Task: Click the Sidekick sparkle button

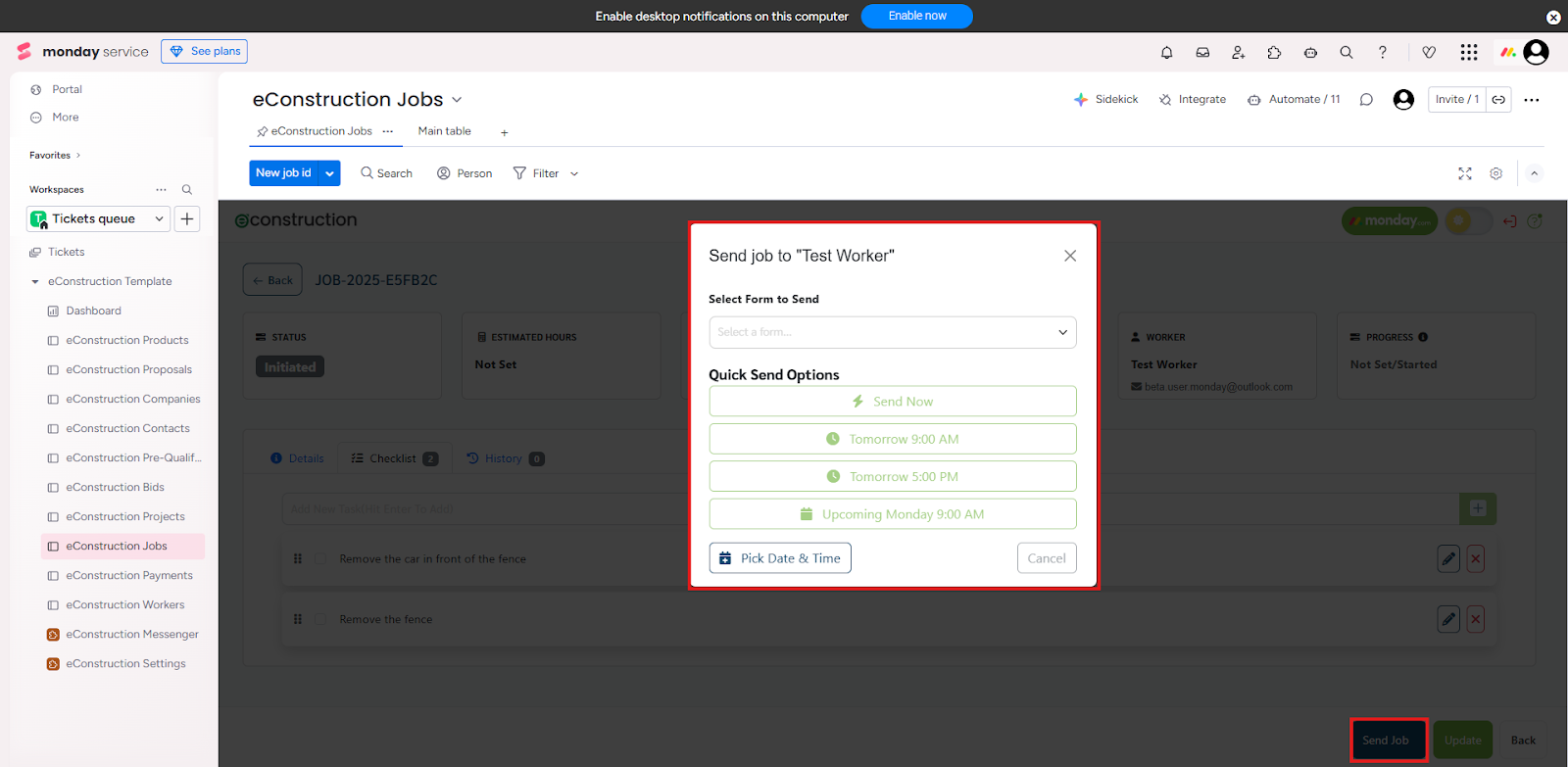Action: [x=1106, y=100]
